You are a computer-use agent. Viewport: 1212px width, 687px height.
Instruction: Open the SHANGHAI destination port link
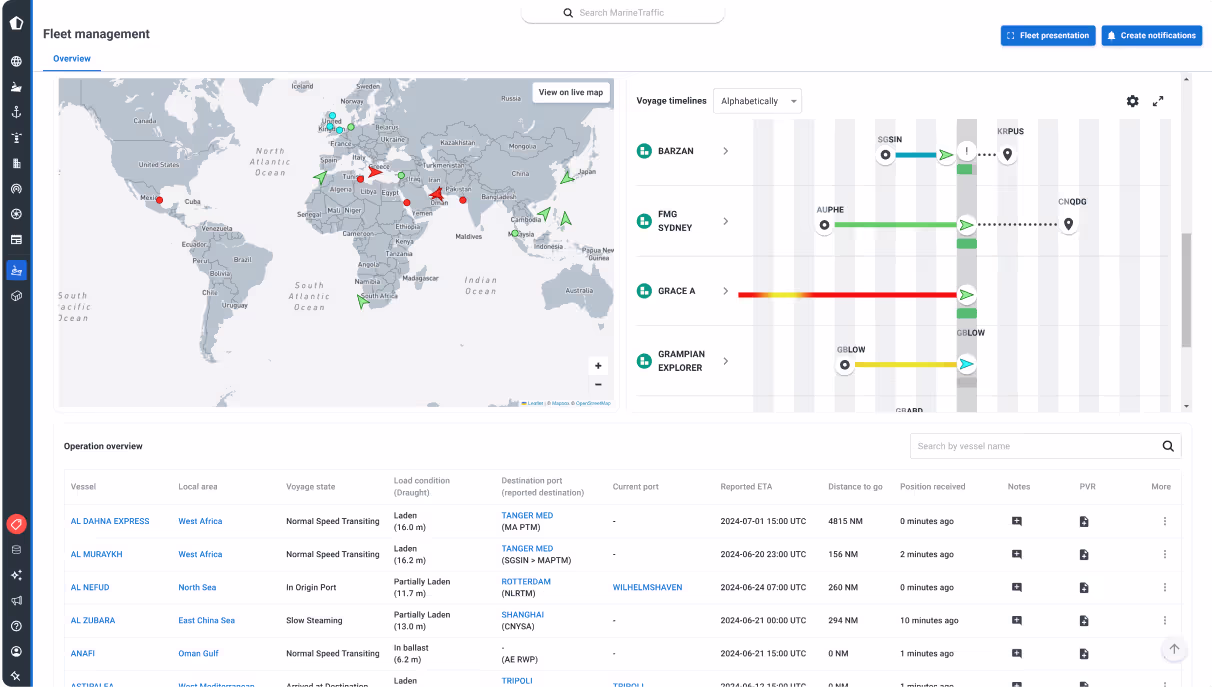click(x=523, y=614)
